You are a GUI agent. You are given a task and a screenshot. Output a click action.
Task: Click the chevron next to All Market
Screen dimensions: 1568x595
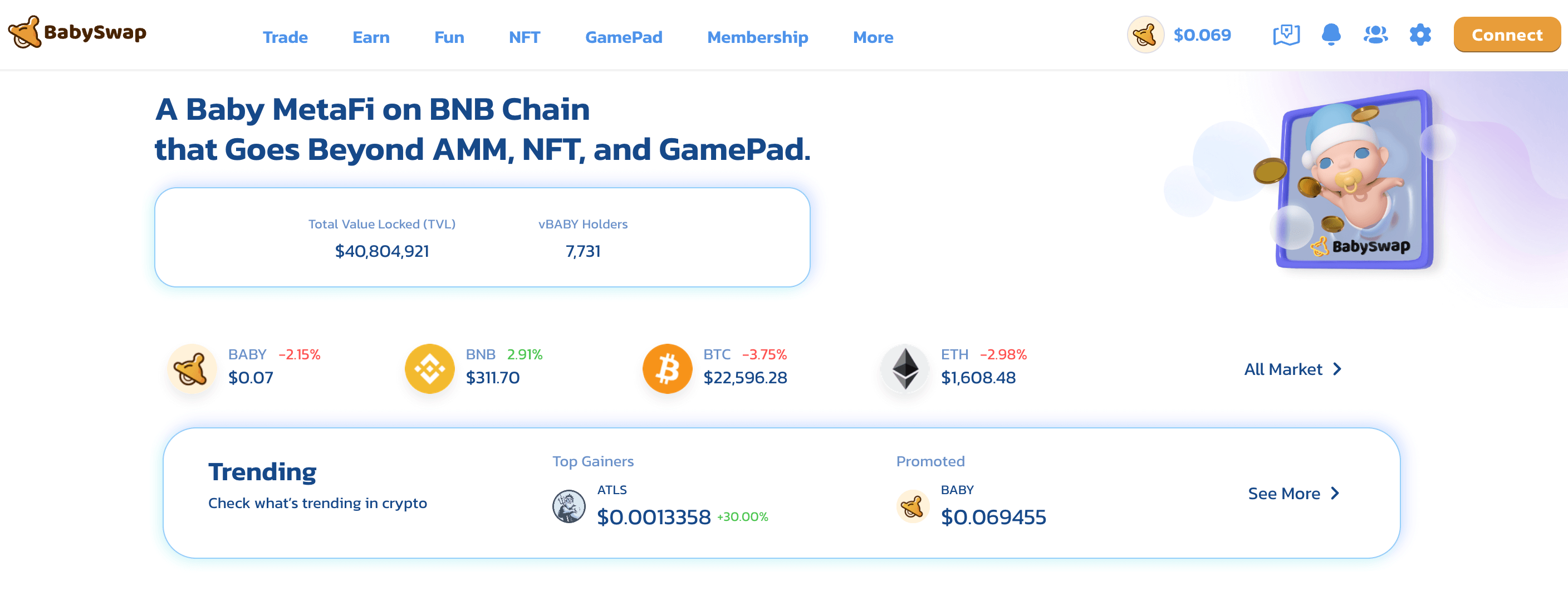(1337, 369)
